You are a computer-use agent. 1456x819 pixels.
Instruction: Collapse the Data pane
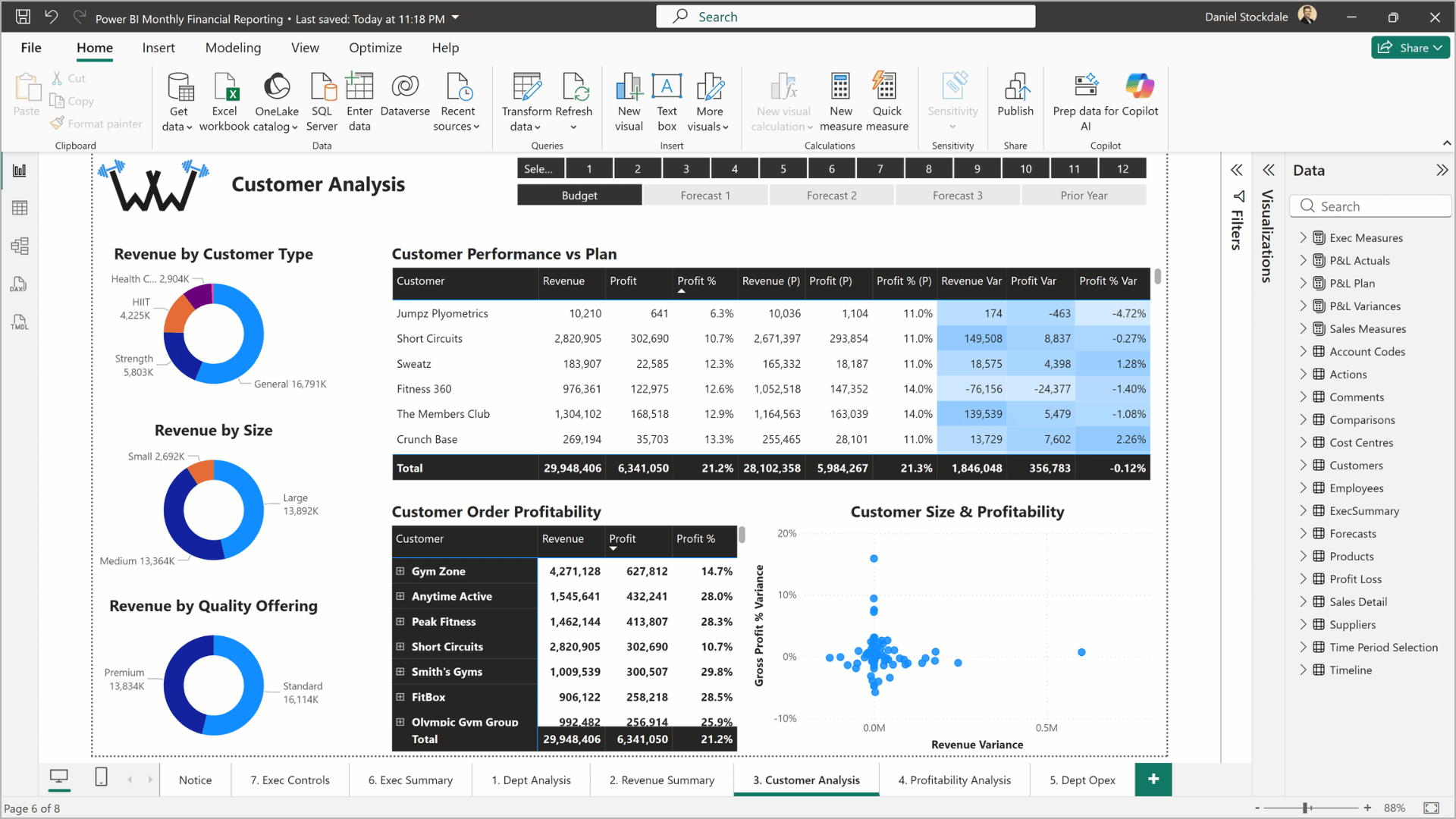(x=1442, y=170)
